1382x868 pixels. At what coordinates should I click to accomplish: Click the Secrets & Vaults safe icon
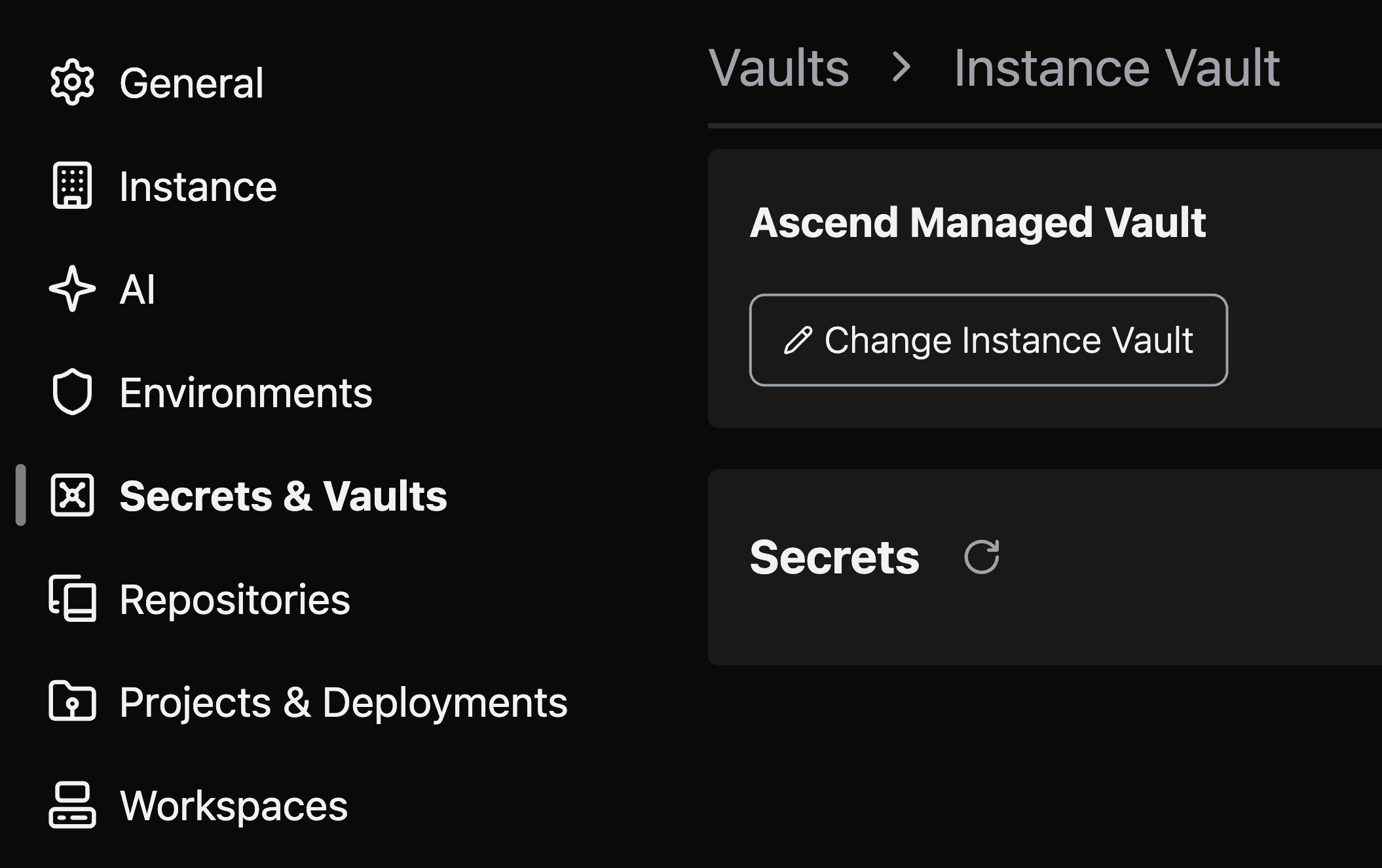click(72, 496)
